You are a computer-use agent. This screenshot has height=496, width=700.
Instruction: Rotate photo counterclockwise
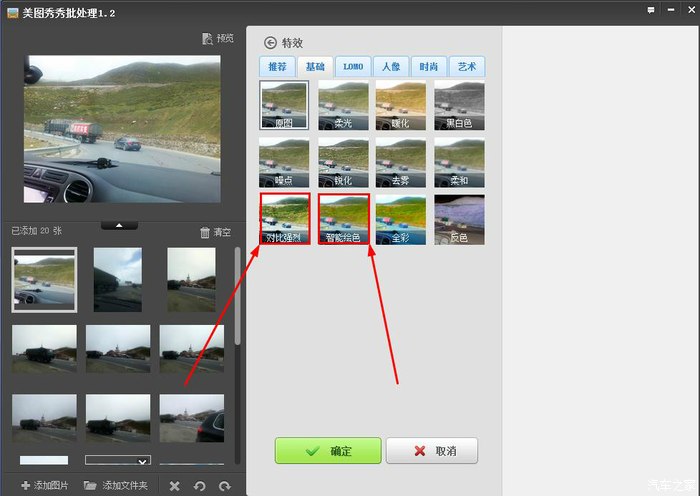[x=200, y=486]
